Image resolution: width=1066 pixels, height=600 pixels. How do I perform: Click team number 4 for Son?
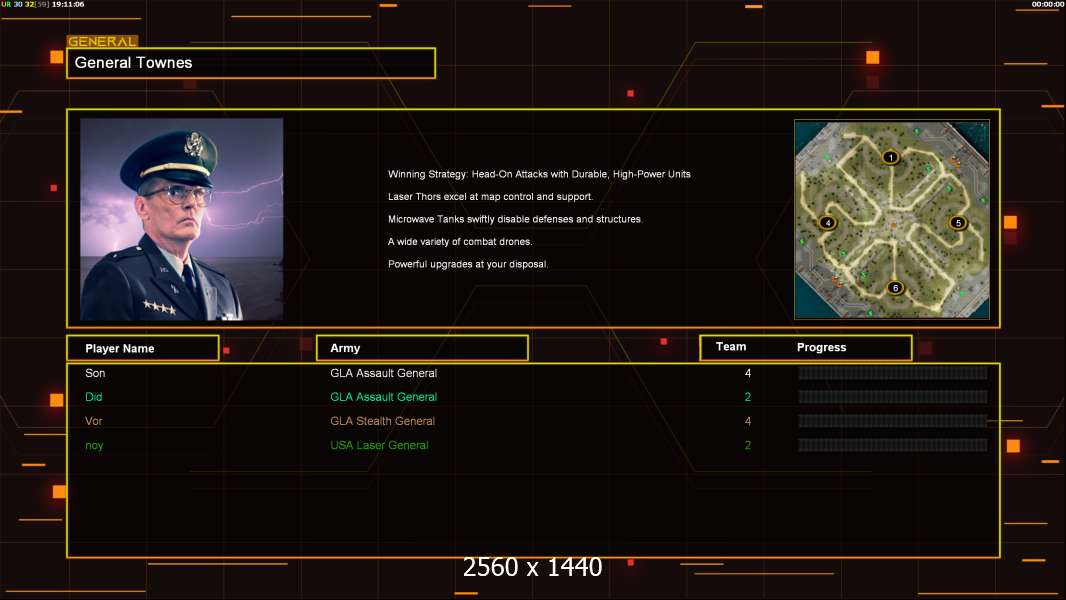(x=748, y=373)
